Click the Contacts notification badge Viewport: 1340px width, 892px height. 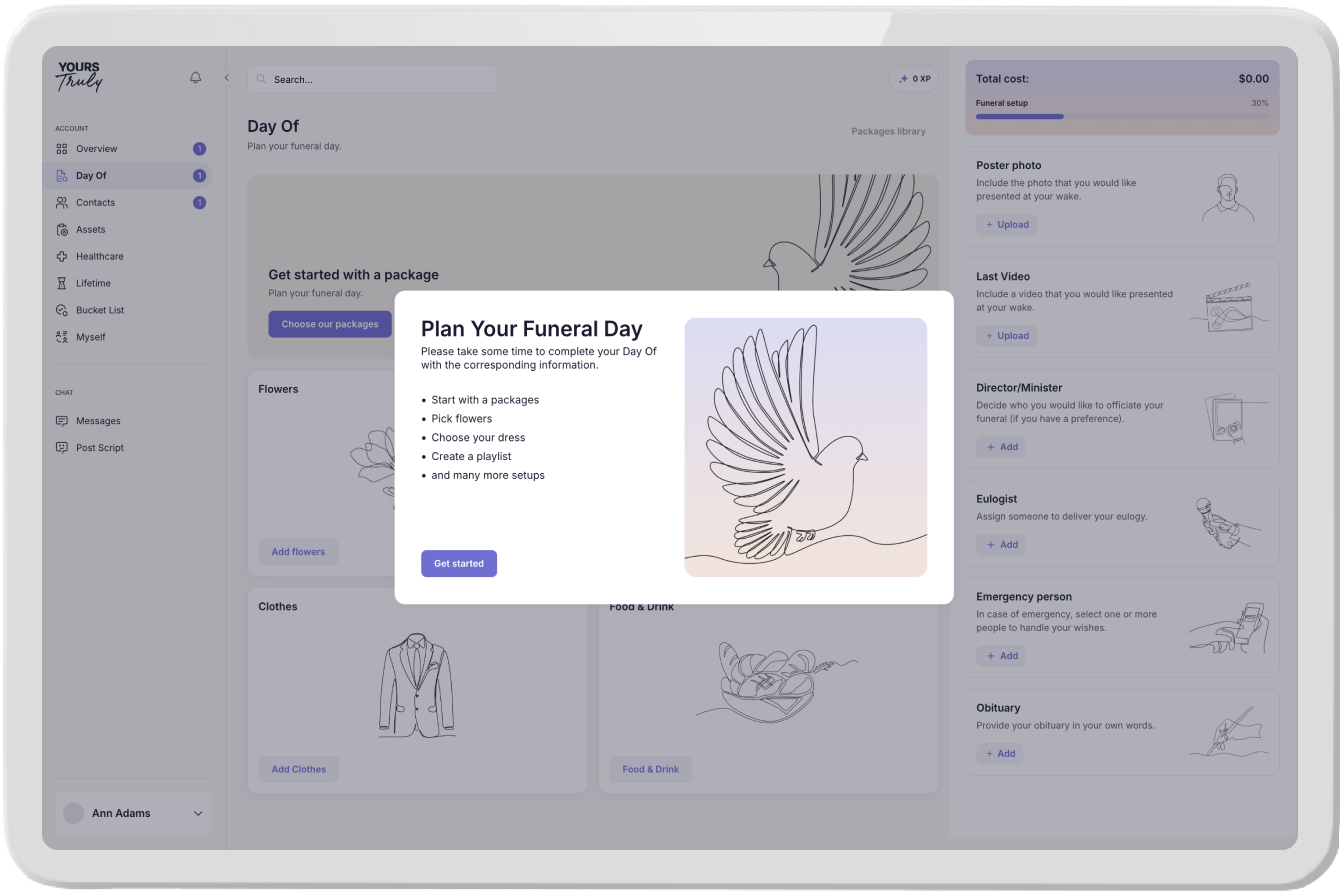199,203
